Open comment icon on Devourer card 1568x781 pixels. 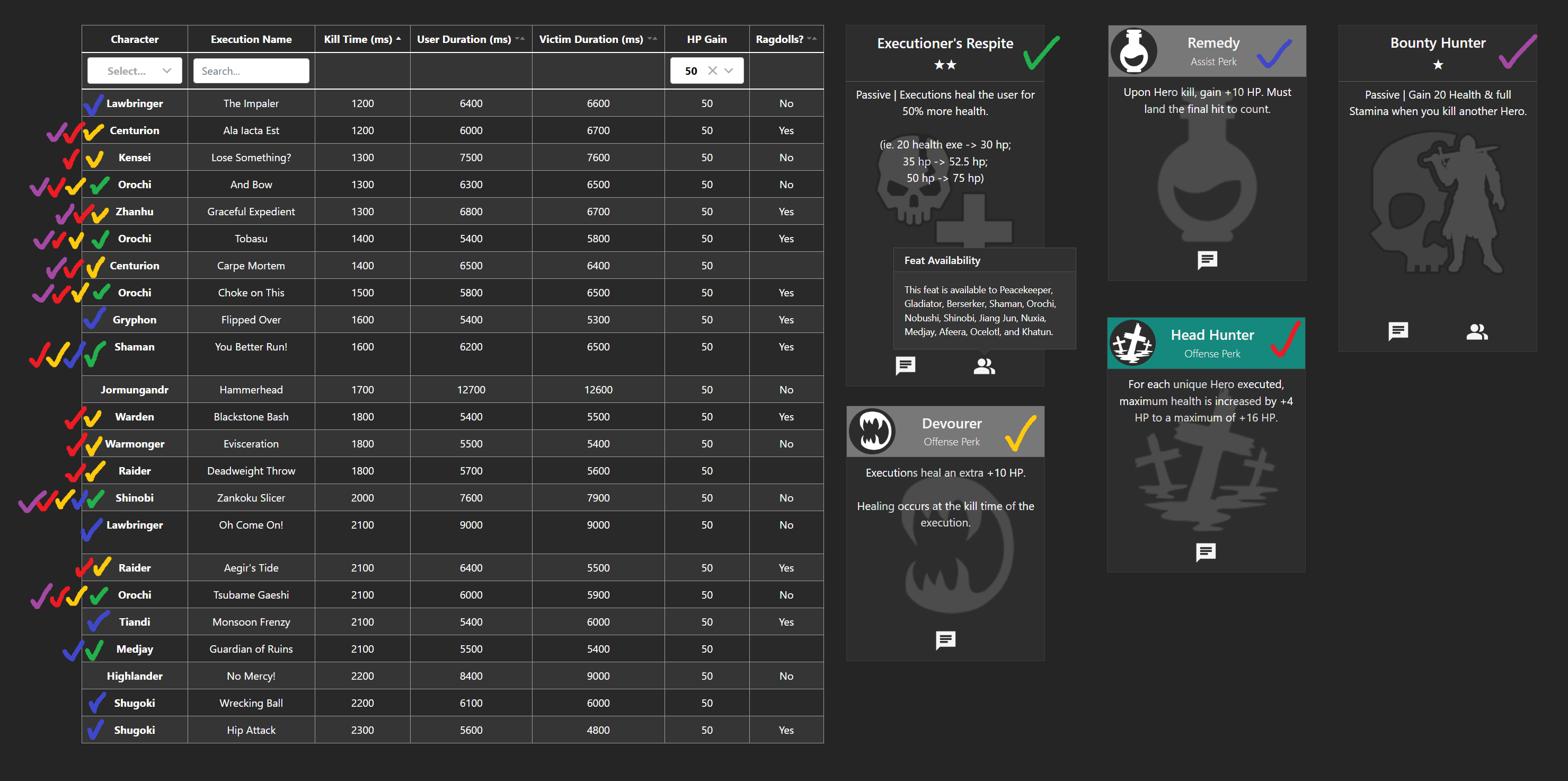click(945, 639)
